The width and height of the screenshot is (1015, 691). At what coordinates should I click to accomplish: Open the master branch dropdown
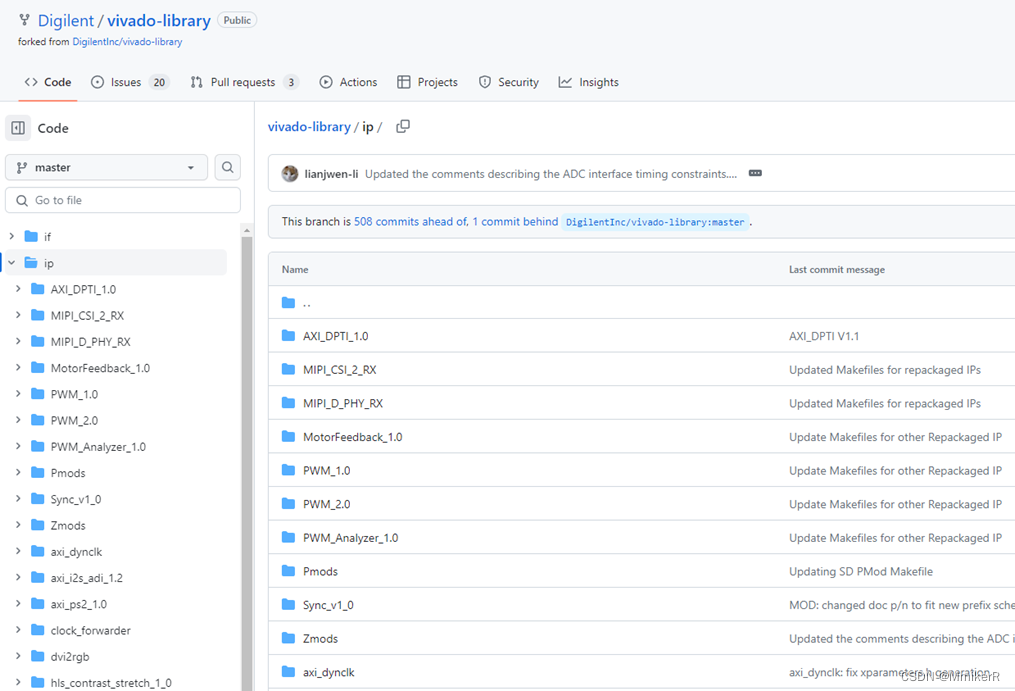coord(106,167)
